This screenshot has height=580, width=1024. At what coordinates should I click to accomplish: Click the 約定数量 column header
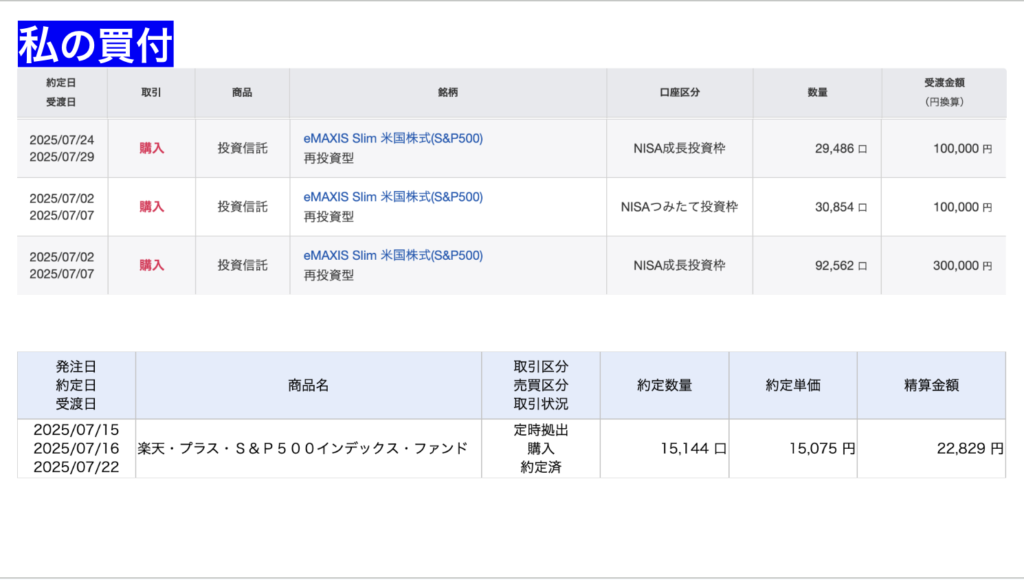(665, 385)
